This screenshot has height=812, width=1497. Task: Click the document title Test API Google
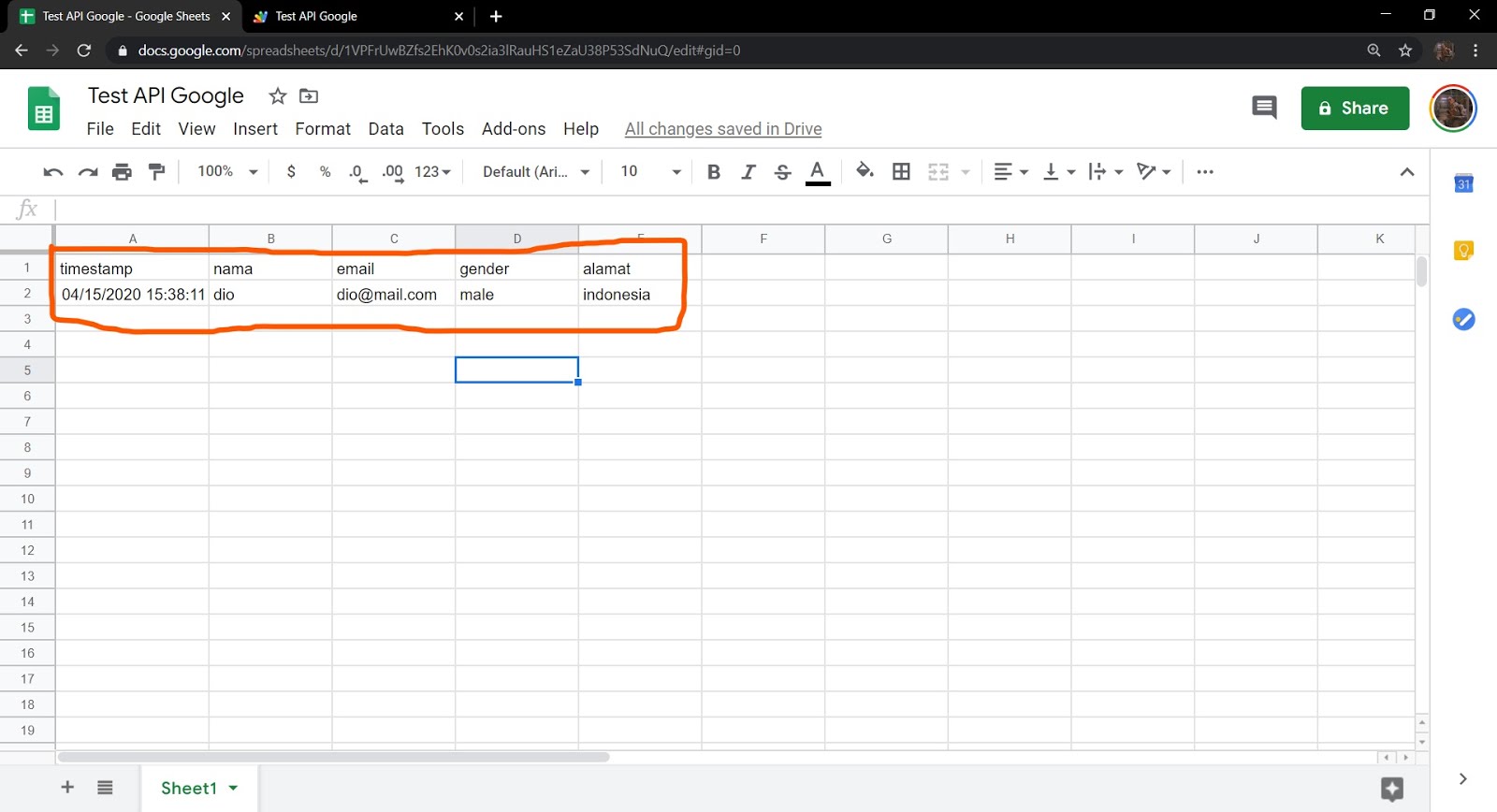(166, 95)
